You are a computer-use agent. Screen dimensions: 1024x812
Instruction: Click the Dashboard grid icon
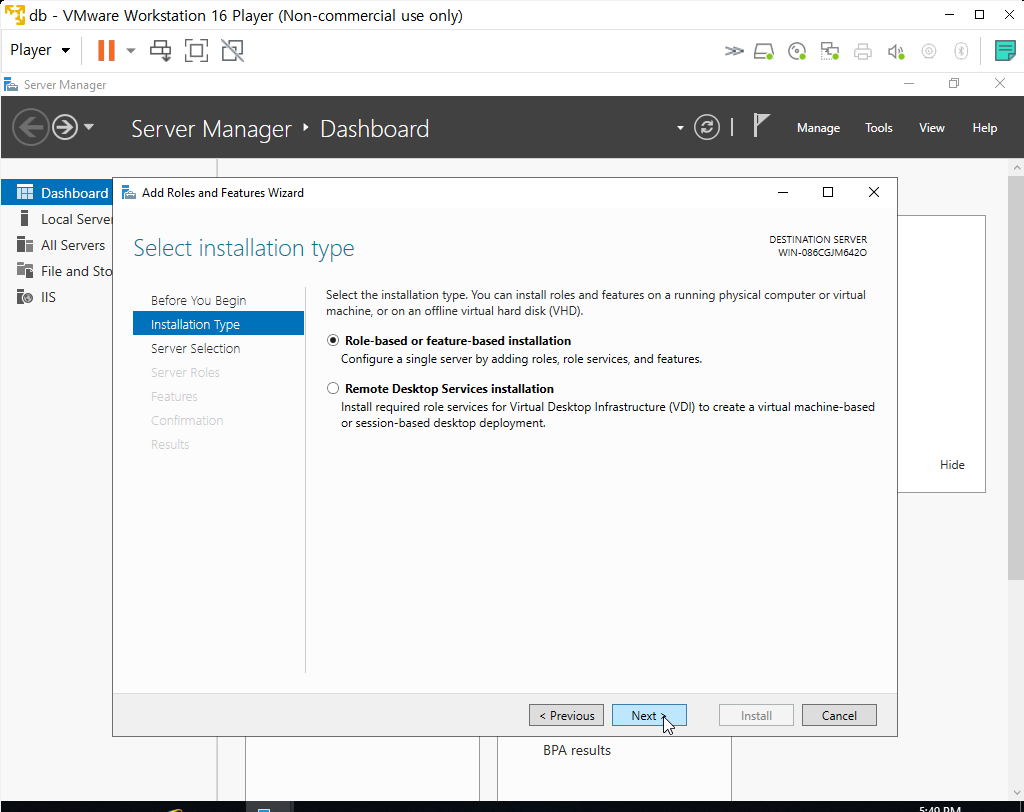tap(25, 192)
